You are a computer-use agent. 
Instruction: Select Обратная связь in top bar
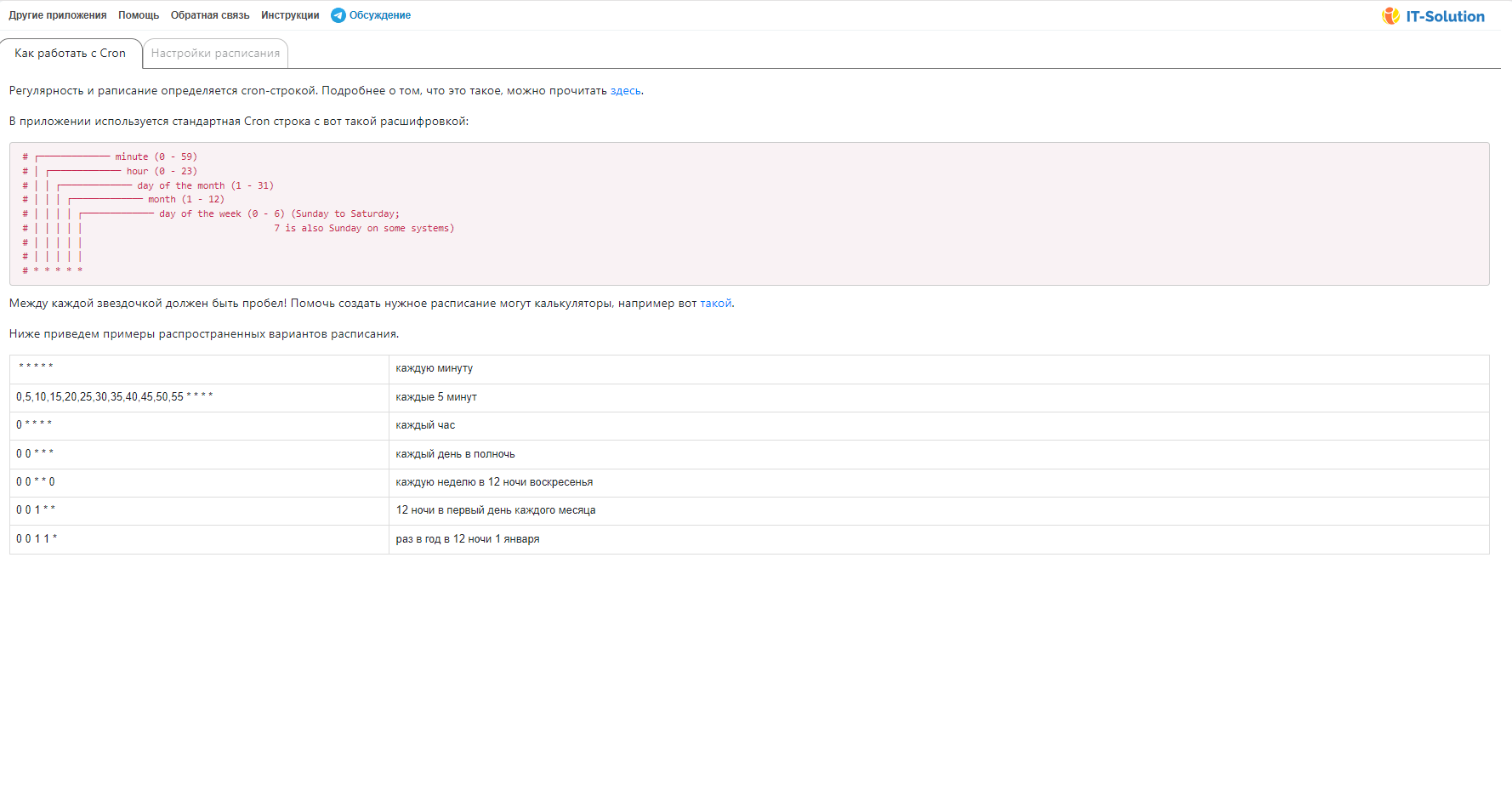click(210, 15)
